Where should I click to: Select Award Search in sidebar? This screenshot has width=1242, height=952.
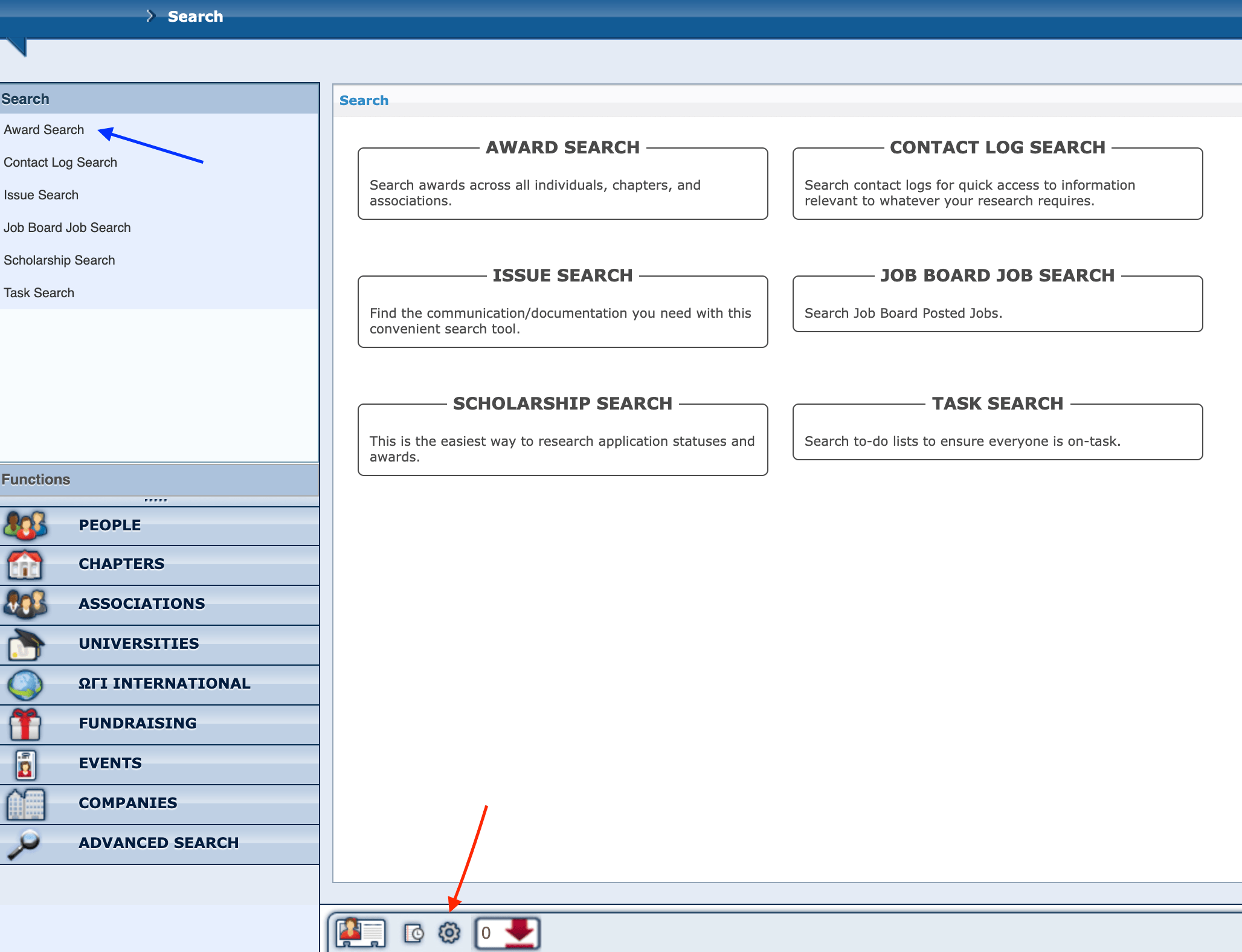(x=44, y=130)
